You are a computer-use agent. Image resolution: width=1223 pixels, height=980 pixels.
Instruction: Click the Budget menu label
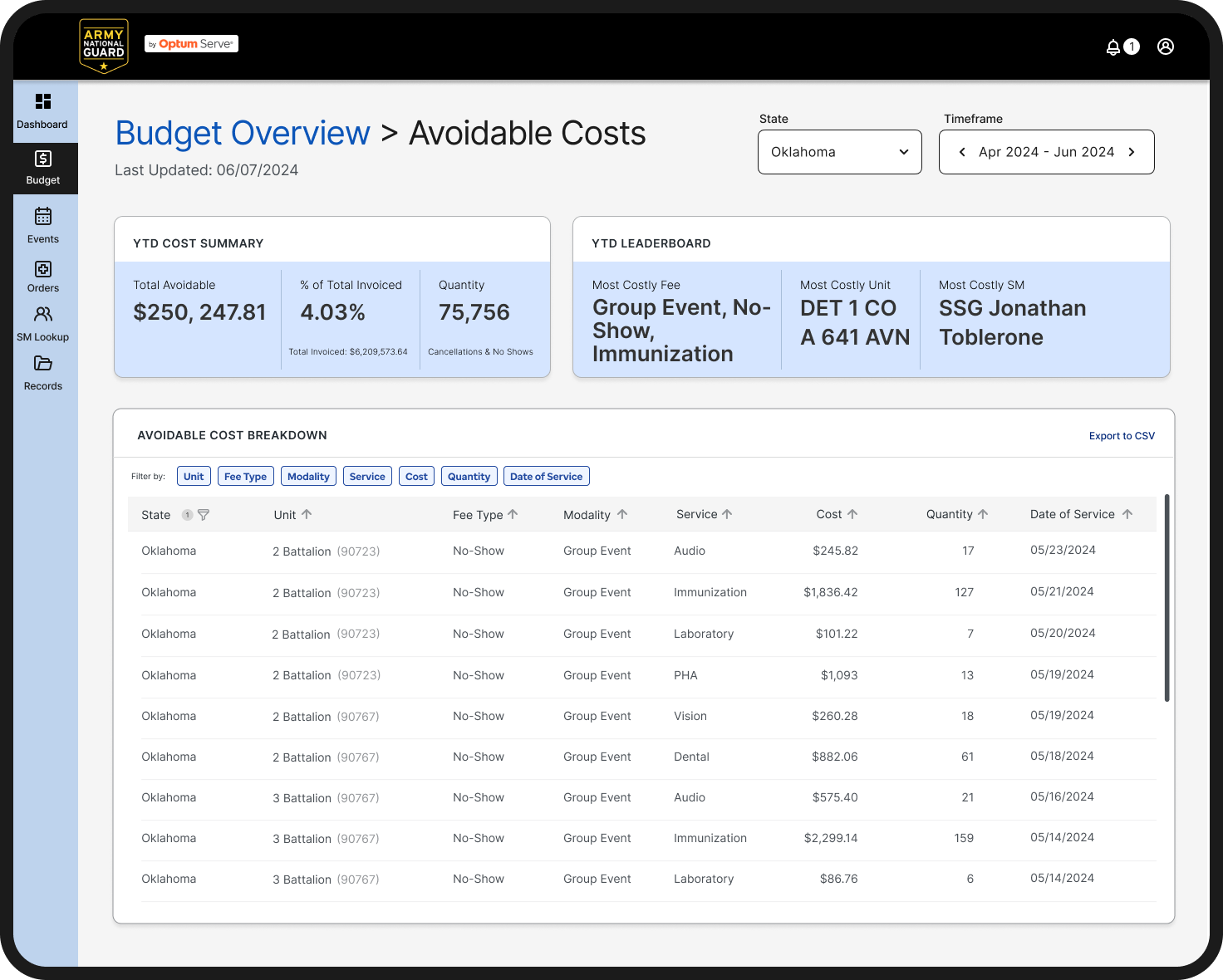click(x=43, y=180)
